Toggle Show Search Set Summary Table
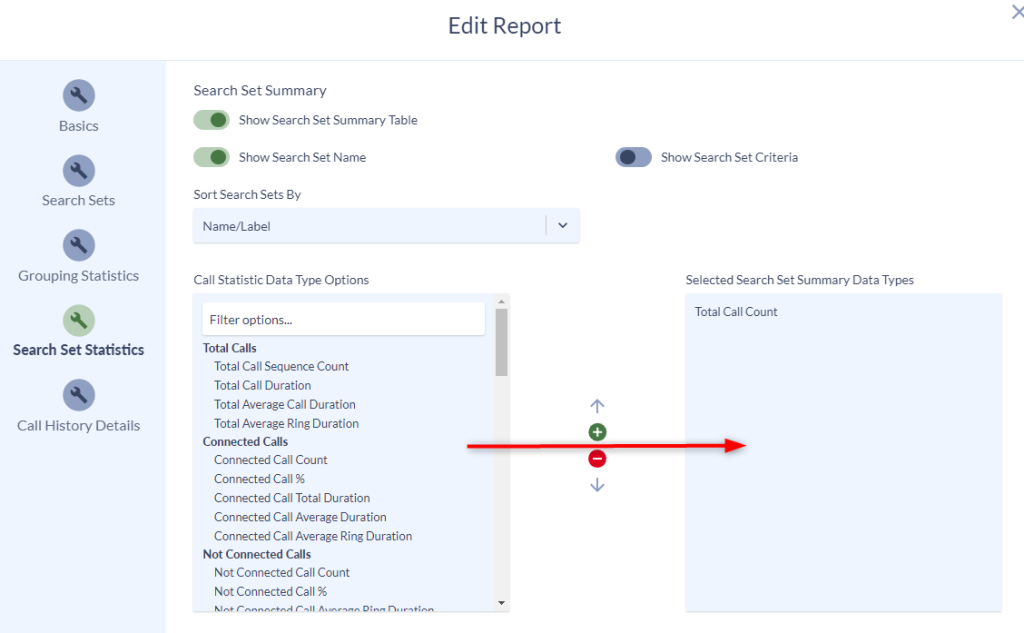1024x633 pixels. tap(211, 120)
